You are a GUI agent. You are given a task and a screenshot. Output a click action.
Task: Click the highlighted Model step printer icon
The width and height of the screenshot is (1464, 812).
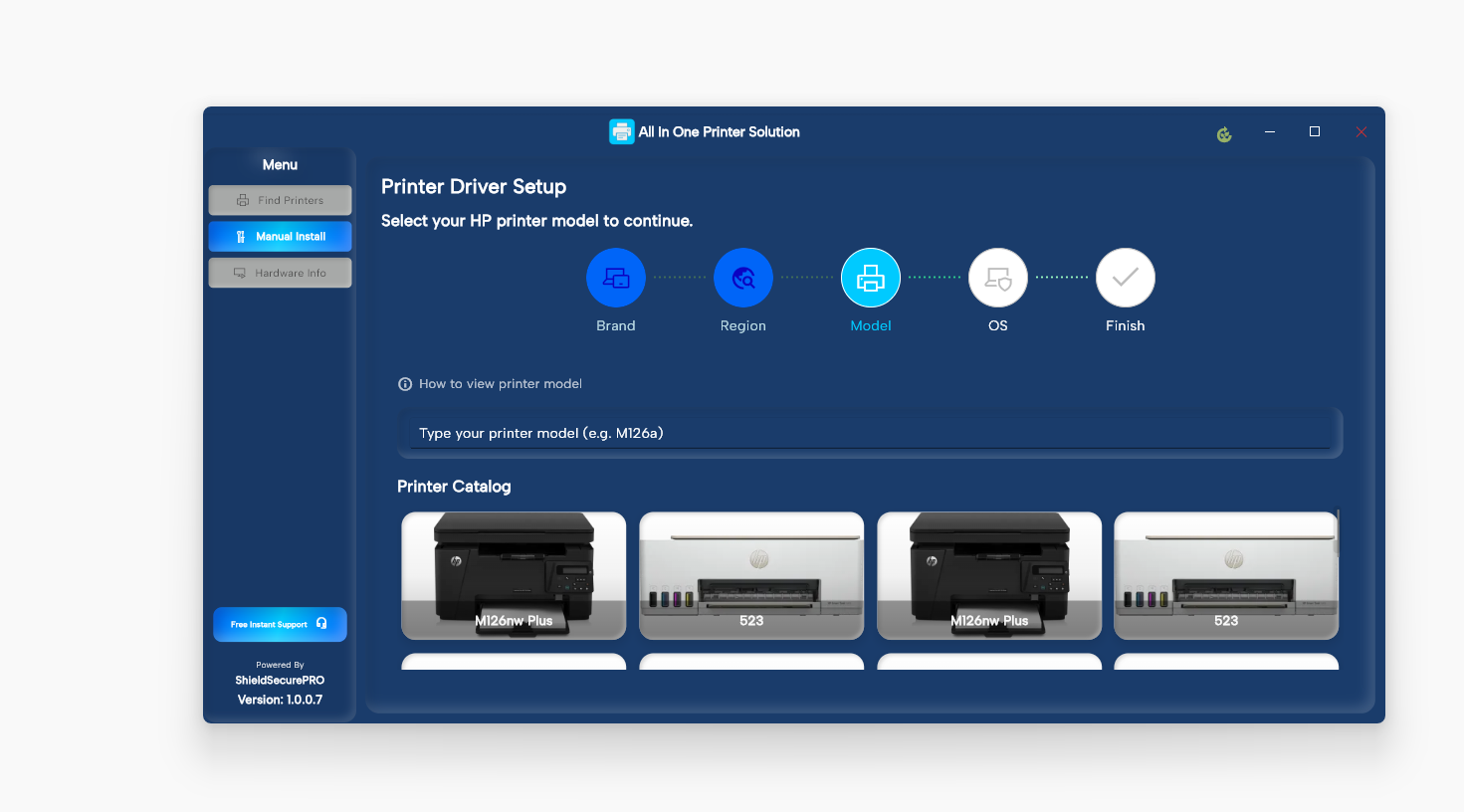870,278
